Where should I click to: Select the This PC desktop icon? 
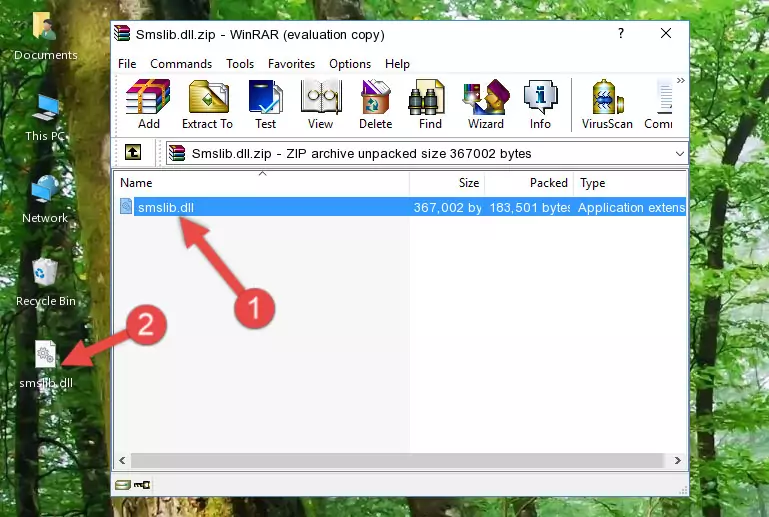click(46, 118)
